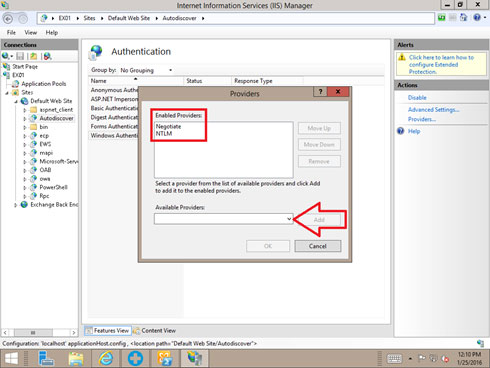Click Disable link in Actions pane

tap(417, 98)
